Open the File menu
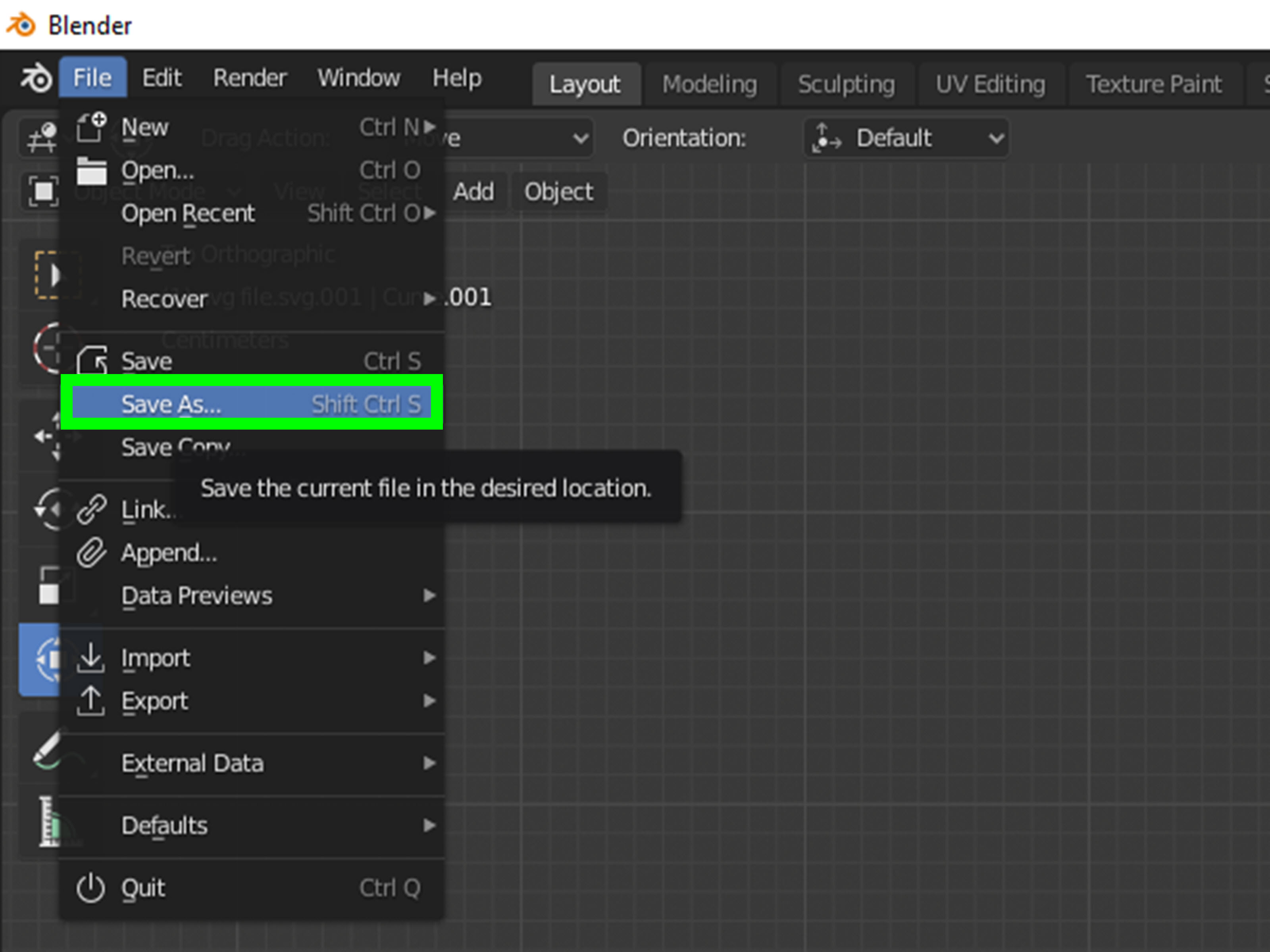Screen dimensions: 1270x952 (92, 77)
